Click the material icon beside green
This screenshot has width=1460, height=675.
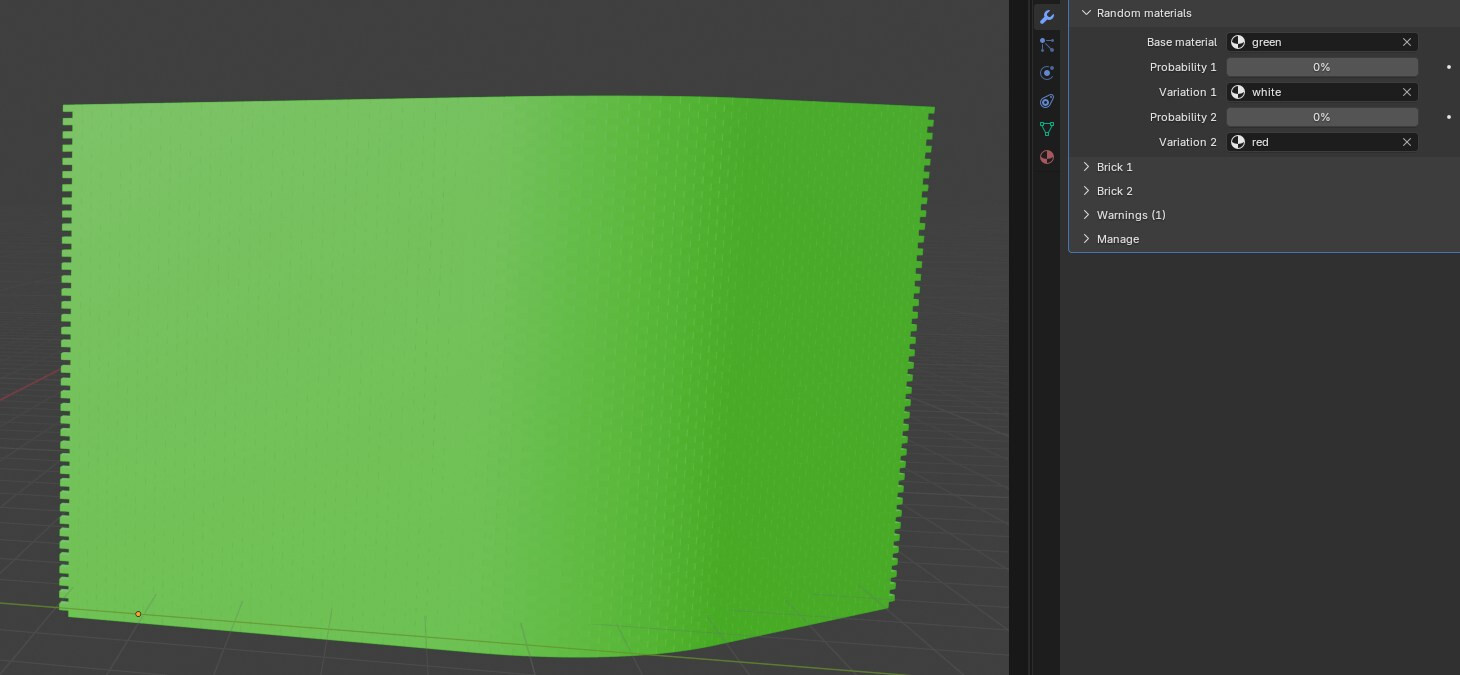(x=1238, y=42)
